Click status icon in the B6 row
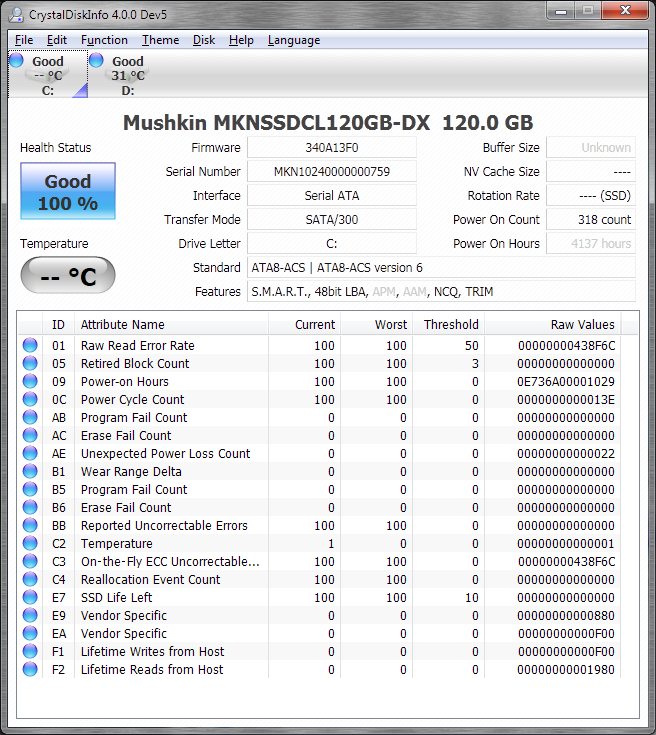Screen dimensions: 656x735 pos(30,507)
